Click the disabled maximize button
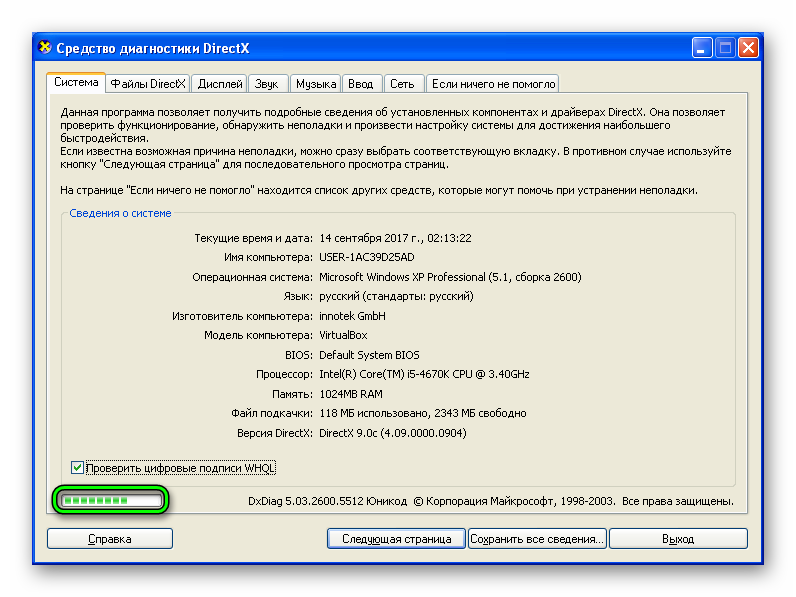Viewport: 796px width, 597px height. [725, 48]
